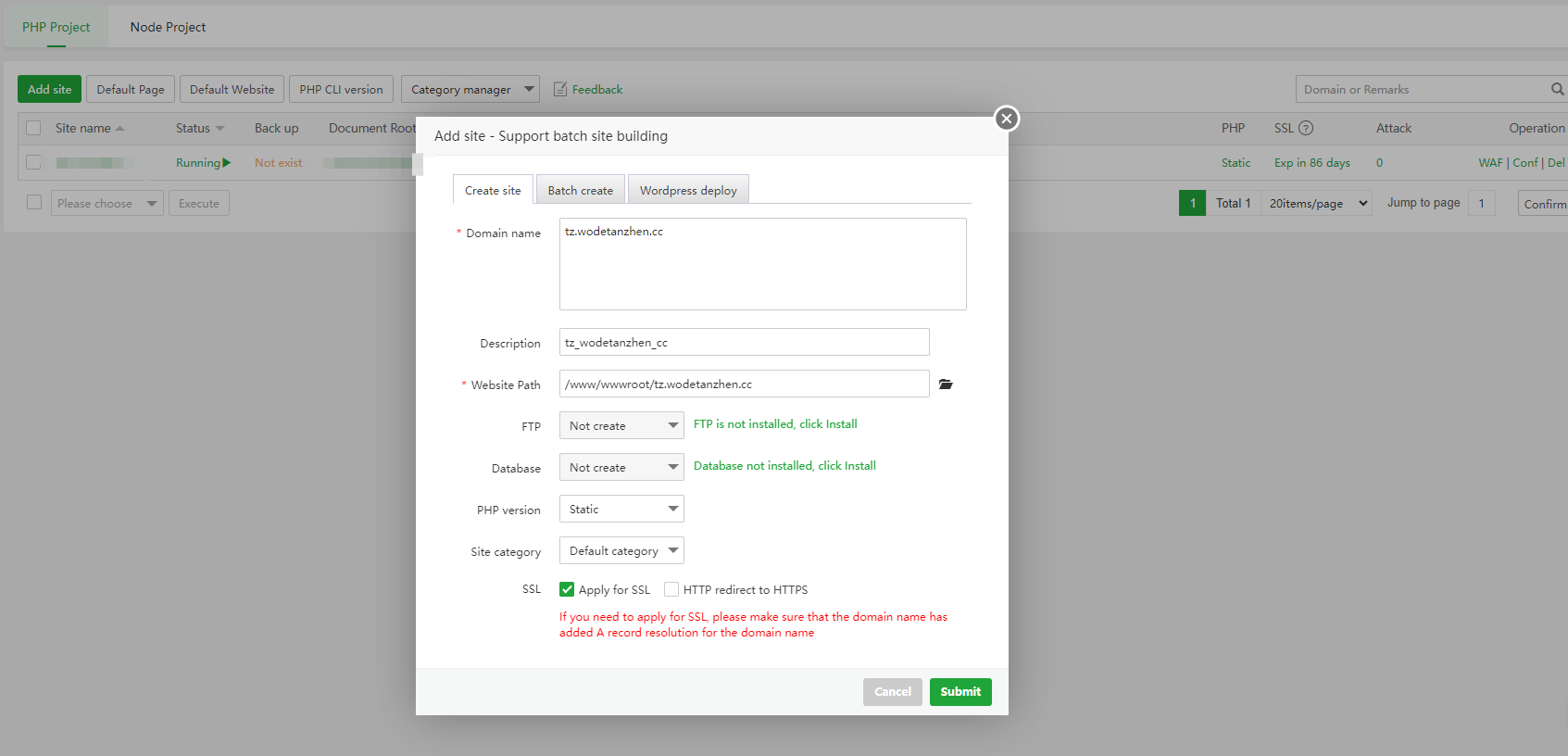Viewport: 1568px width, 756px height.
Task: Focus the Jump to page number field
Action: (1482, 203)
